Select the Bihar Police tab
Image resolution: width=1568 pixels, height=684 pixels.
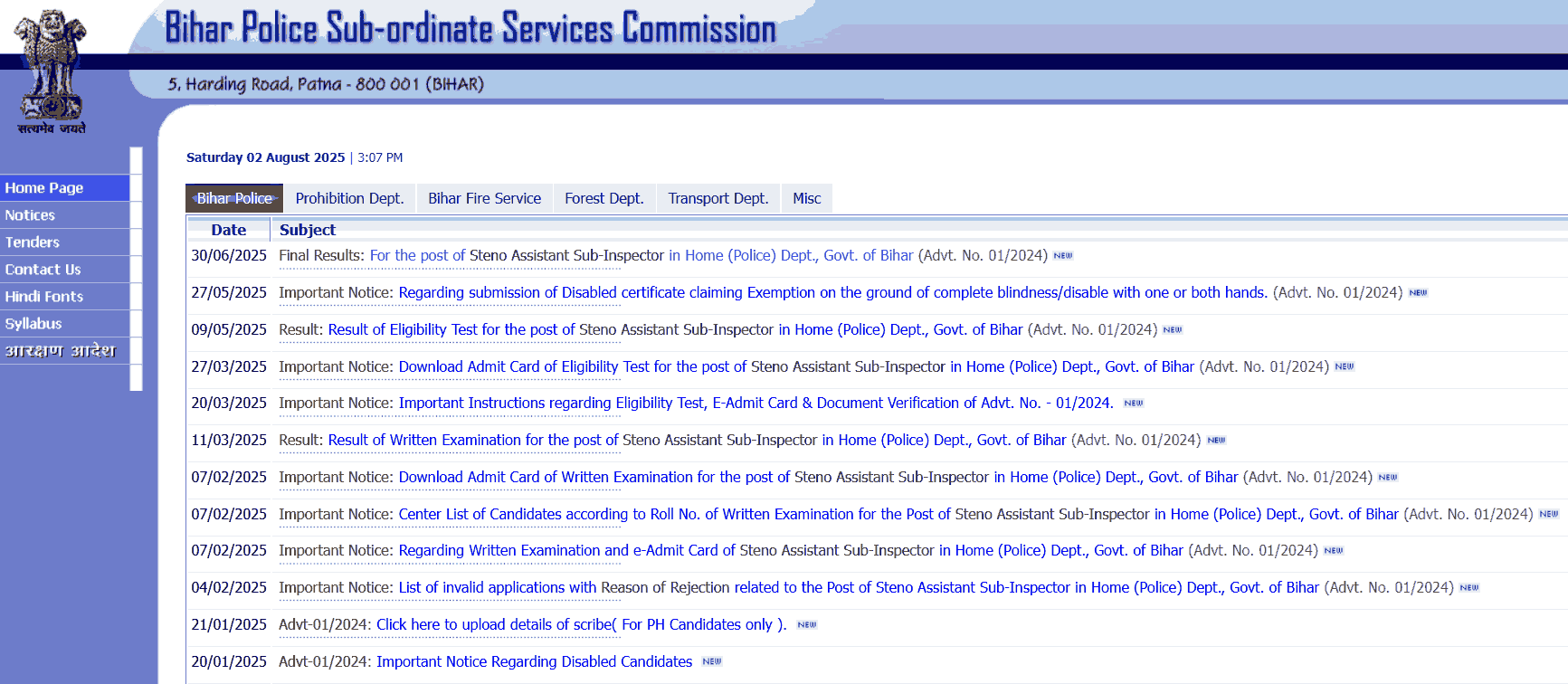[x=234, y=198]
